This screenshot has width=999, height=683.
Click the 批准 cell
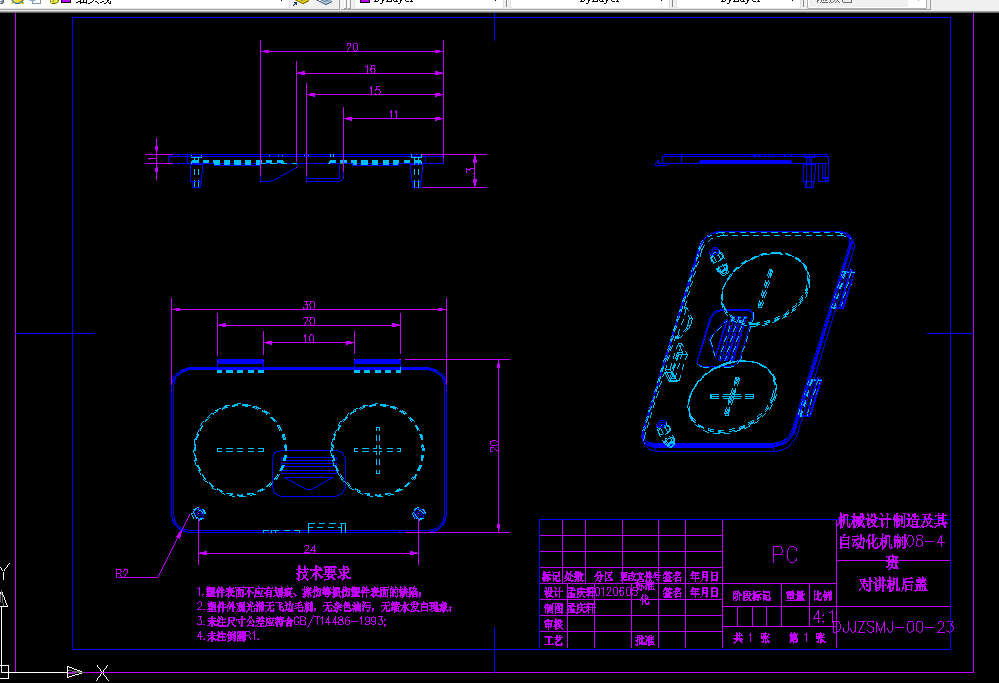pyautogui.click(x=645, y=640)
